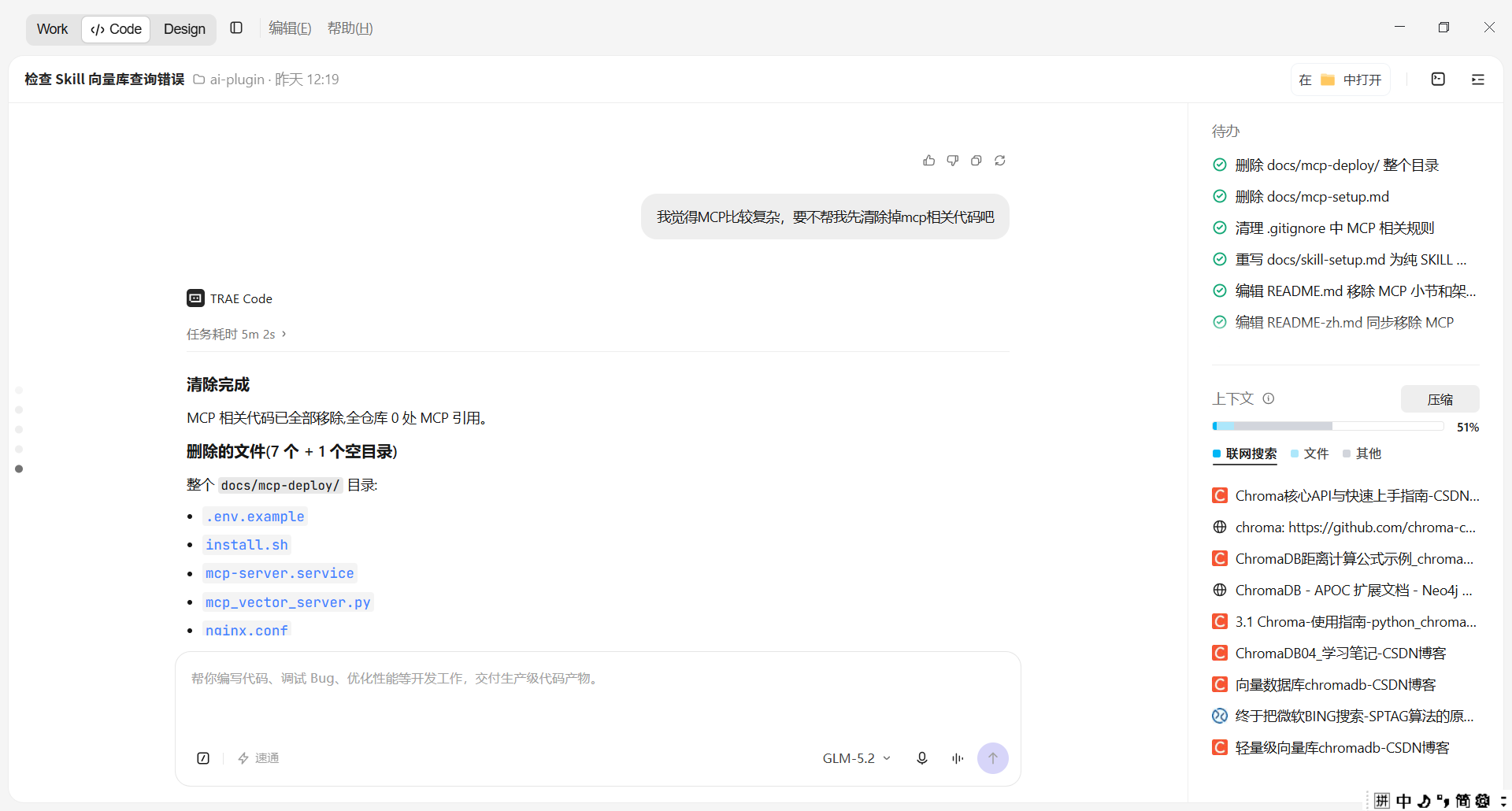Click the context usage progress bar

[x=1328, y=426]
